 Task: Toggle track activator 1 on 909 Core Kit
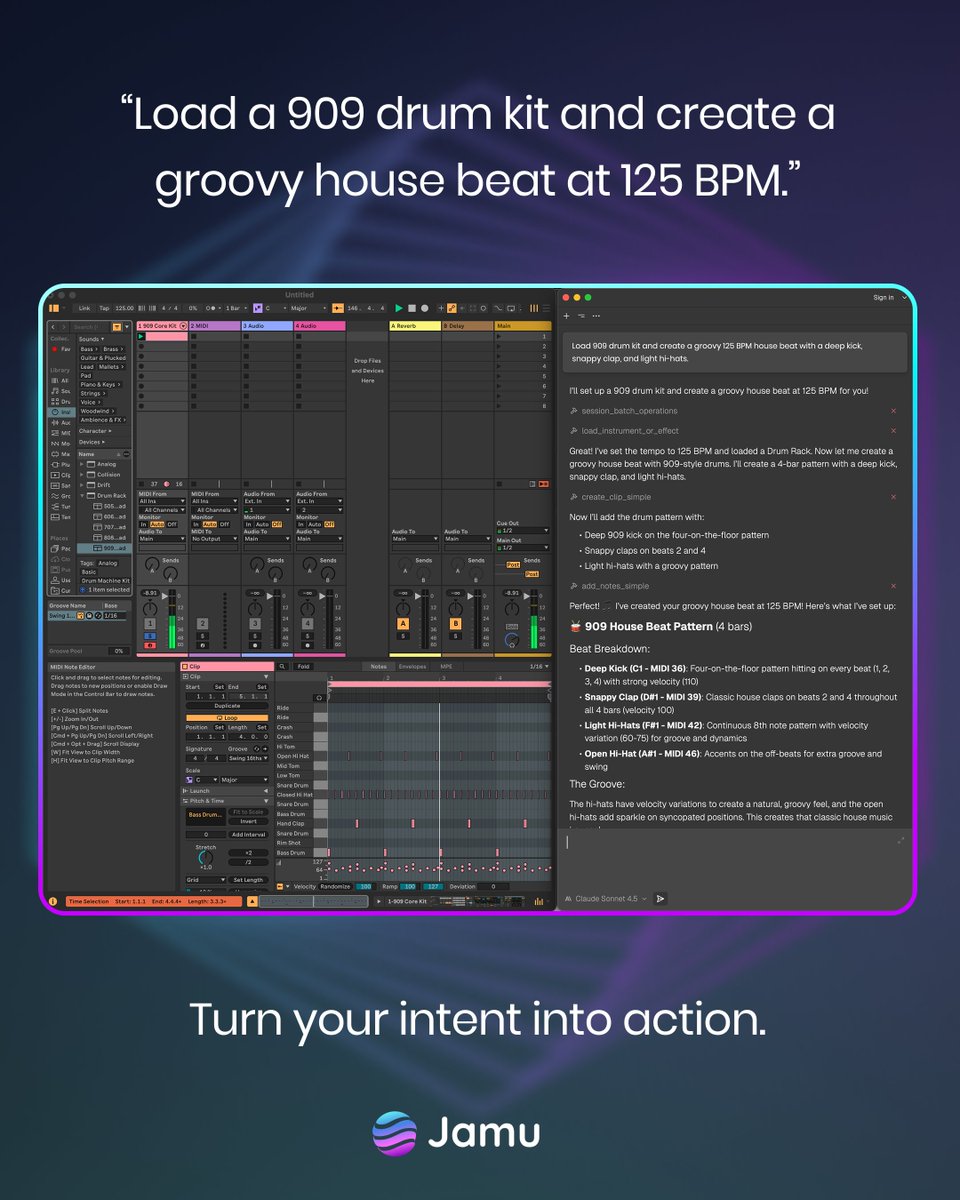click(150, 623)
